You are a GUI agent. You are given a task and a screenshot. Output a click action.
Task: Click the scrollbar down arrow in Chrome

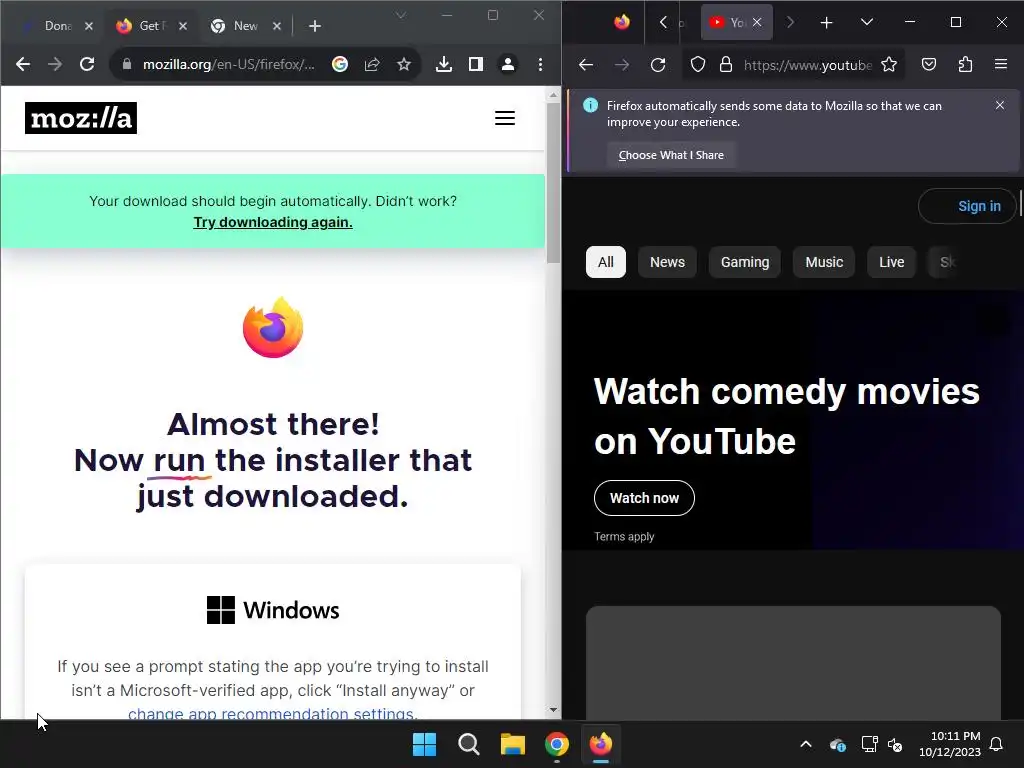click(553, 709)
